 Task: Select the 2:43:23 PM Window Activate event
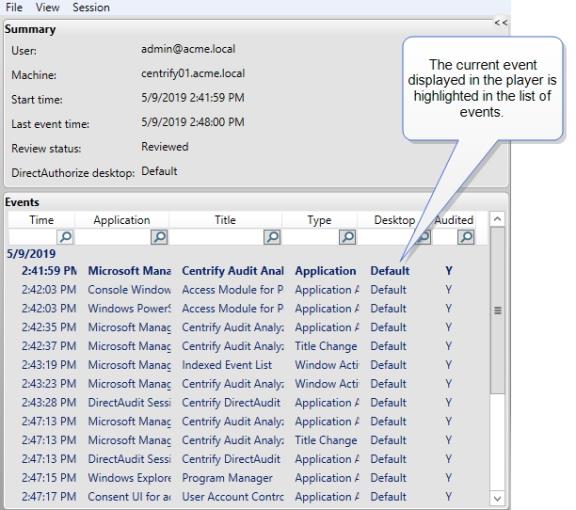point(248,384)
